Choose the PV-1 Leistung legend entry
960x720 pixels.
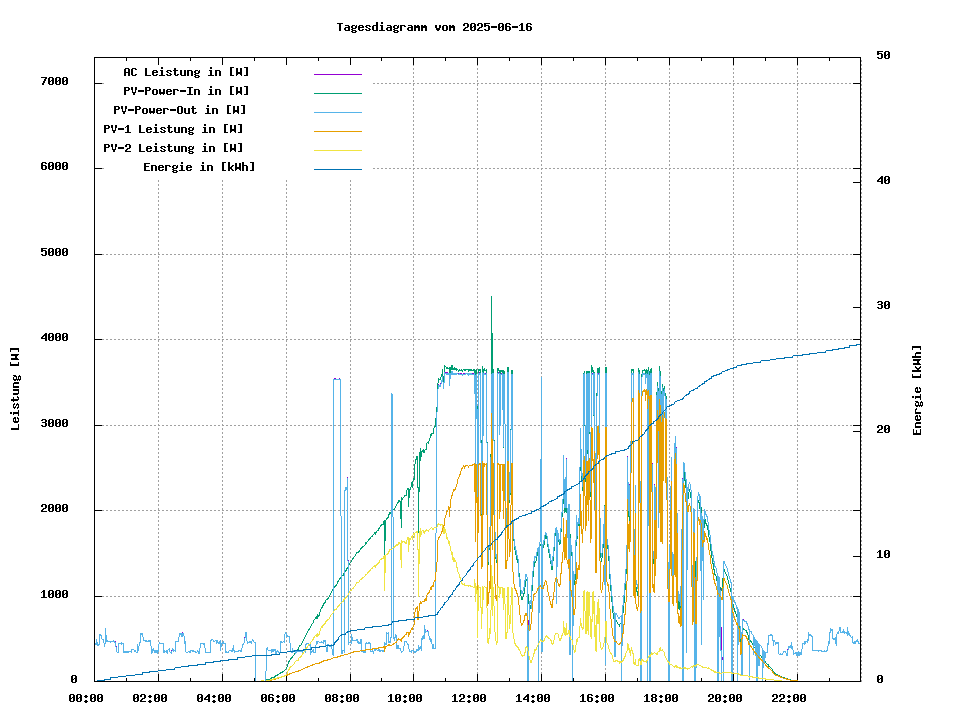coord(173,129)
